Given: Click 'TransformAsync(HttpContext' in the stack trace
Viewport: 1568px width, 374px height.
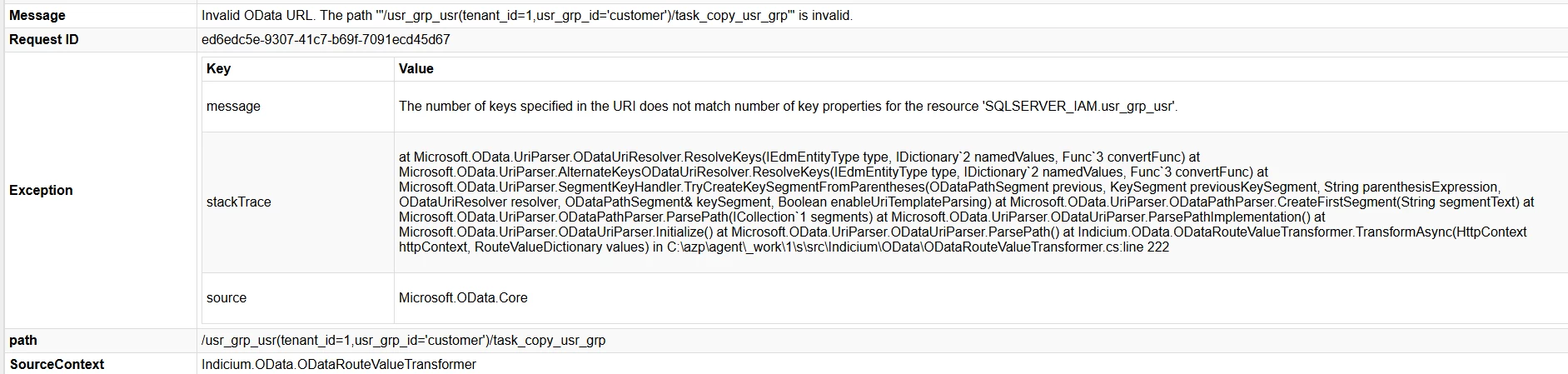Looking at the screenshot, I should [x=1441, y=232].
